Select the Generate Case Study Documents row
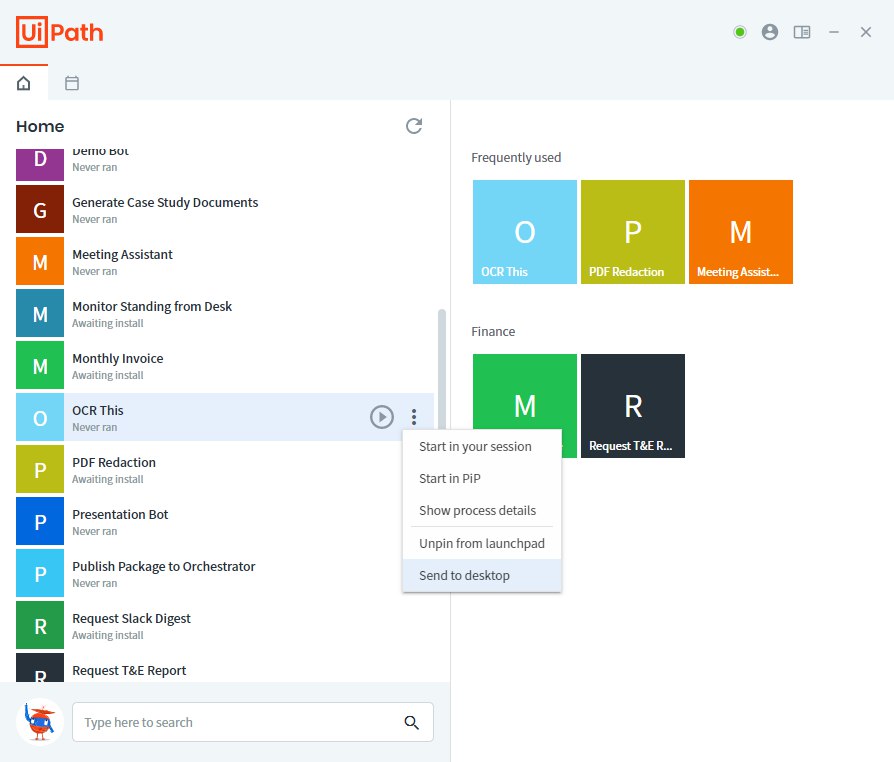The width and height of the screenshot is (894, 762). pyautogui.click(x=225, y=209)
